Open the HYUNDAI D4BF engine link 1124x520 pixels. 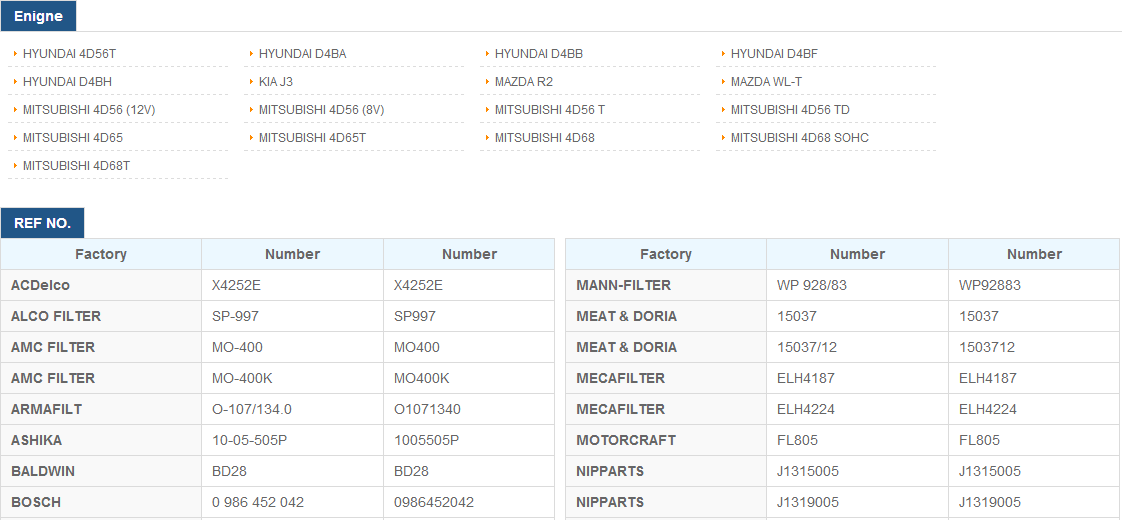coord(774,54)
